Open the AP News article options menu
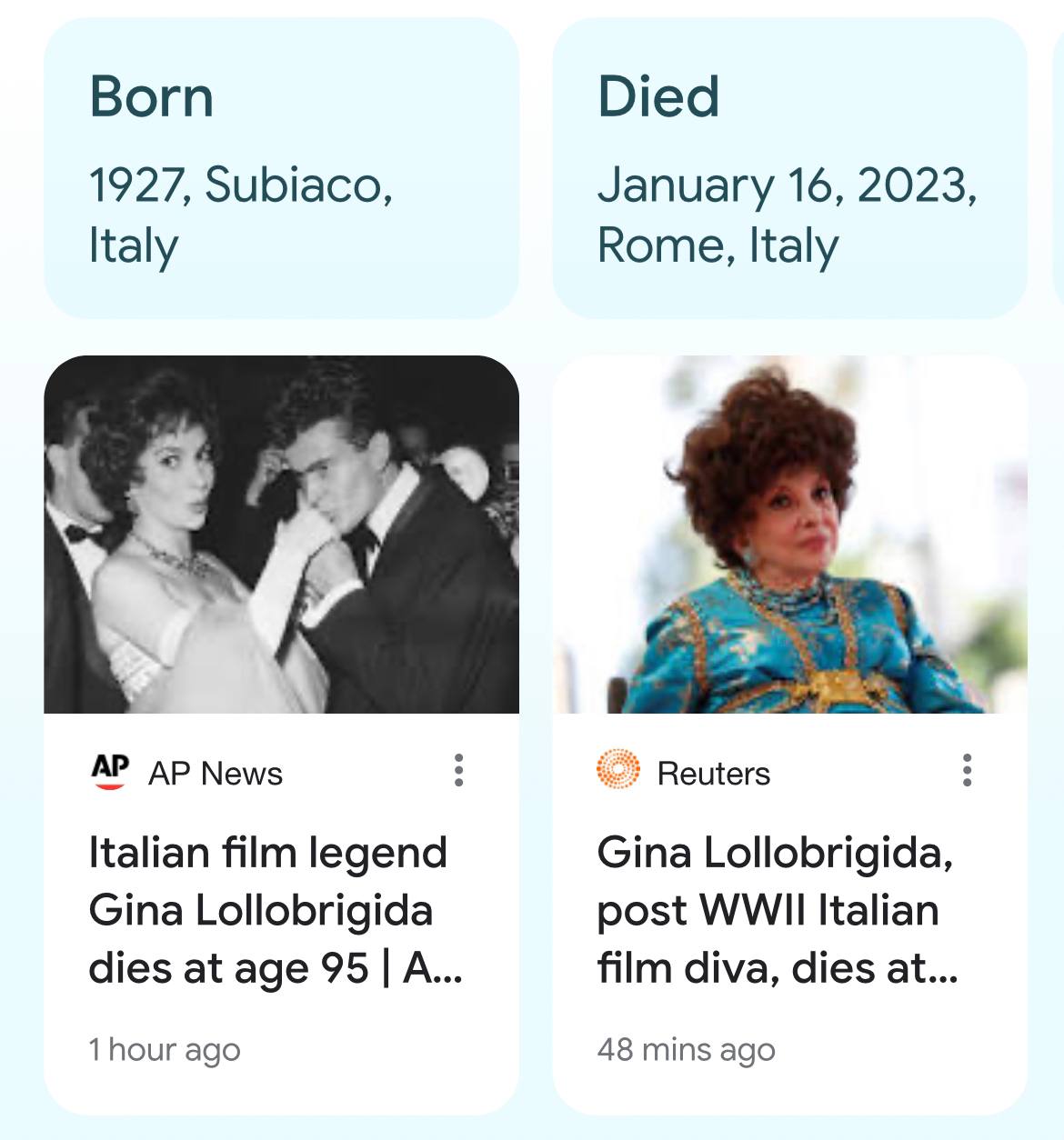Viewport: 1064px width, 1140px height. pyautogui.click(x=459, y=770)
